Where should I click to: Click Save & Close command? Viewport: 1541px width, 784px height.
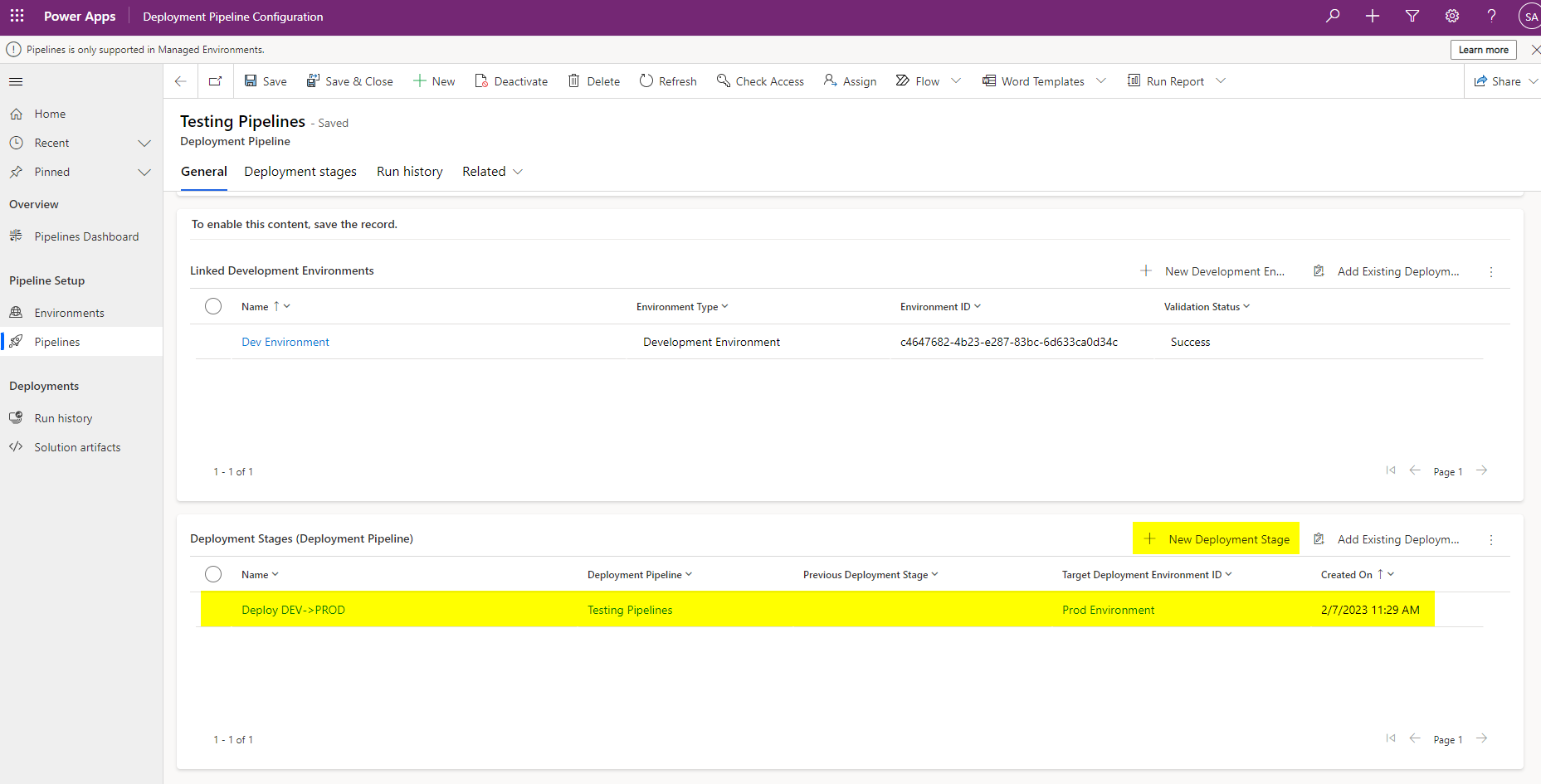pyautogui.click(x=349, y=81)
